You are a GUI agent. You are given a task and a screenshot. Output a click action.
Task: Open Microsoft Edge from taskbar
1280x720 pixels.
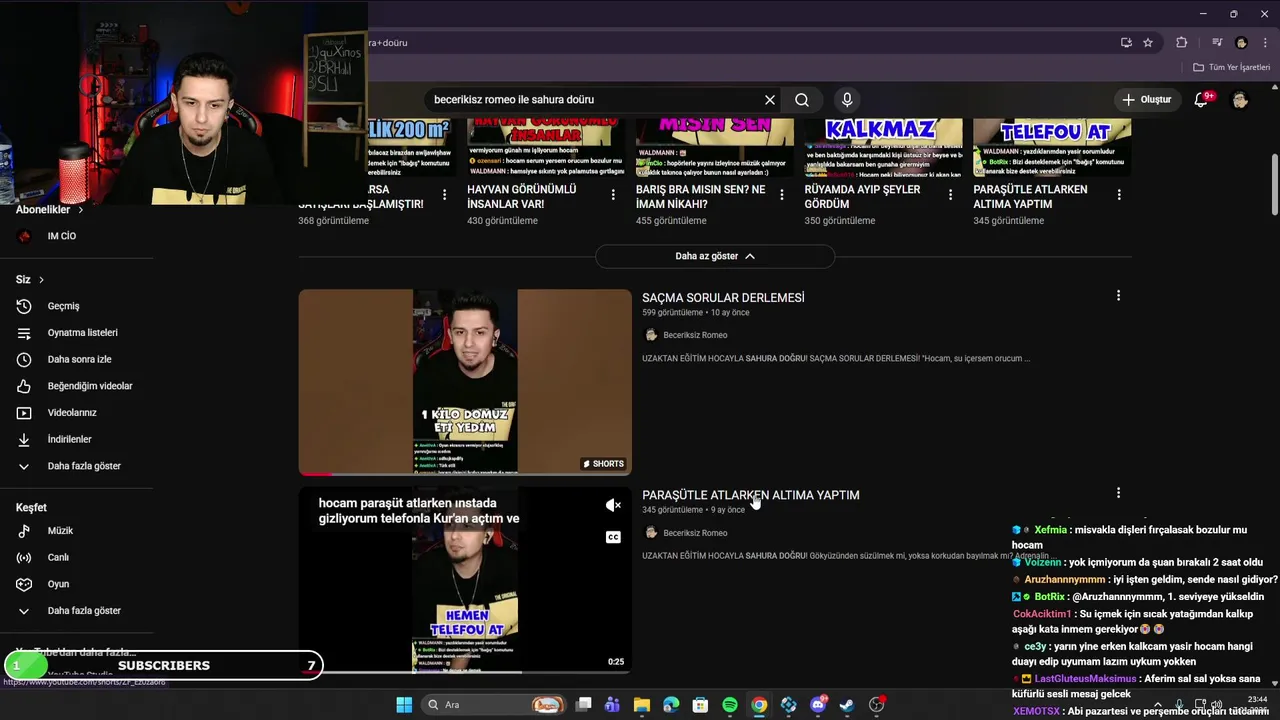[x=671, y=705]
